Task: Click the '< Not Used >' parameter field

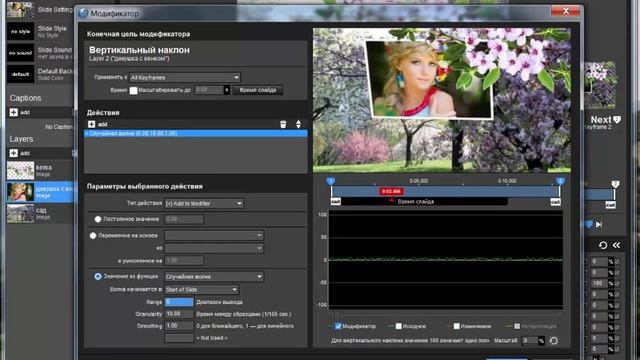Action: point(179,338)
